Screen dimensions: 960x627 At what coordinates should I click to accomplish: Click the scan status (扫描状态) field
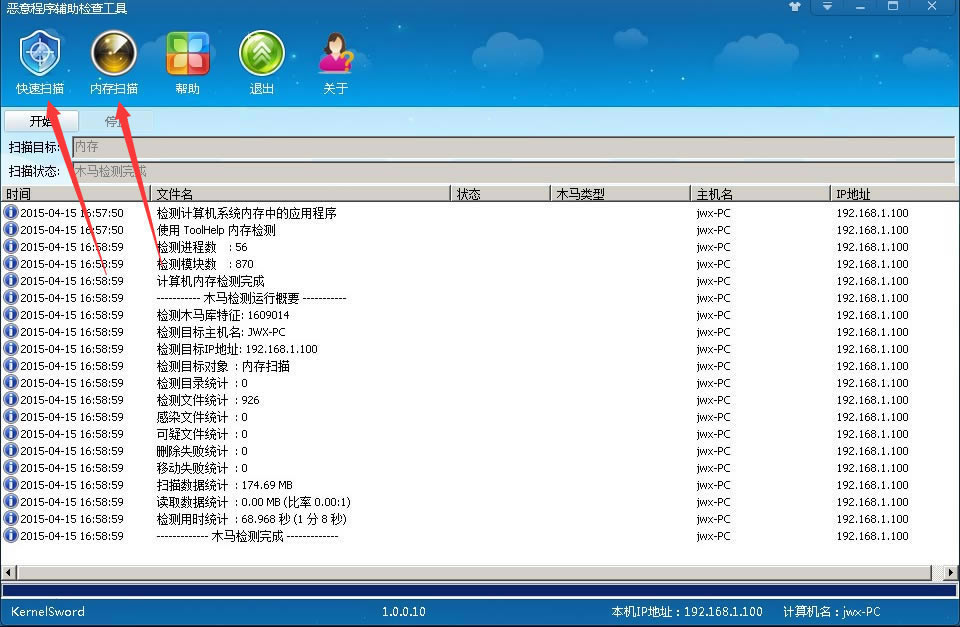513,171
